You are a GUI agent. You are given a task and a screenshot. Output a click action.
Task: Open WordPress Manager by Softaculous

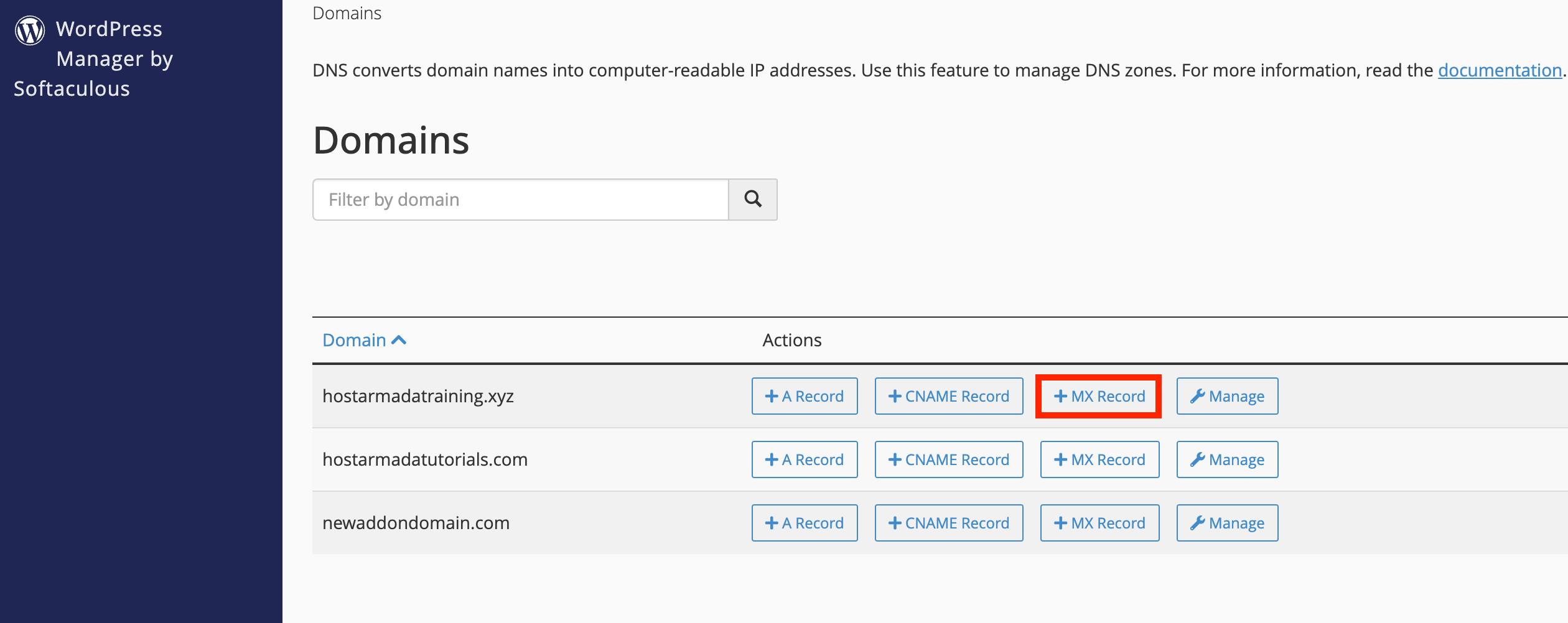tap(93, 59)
